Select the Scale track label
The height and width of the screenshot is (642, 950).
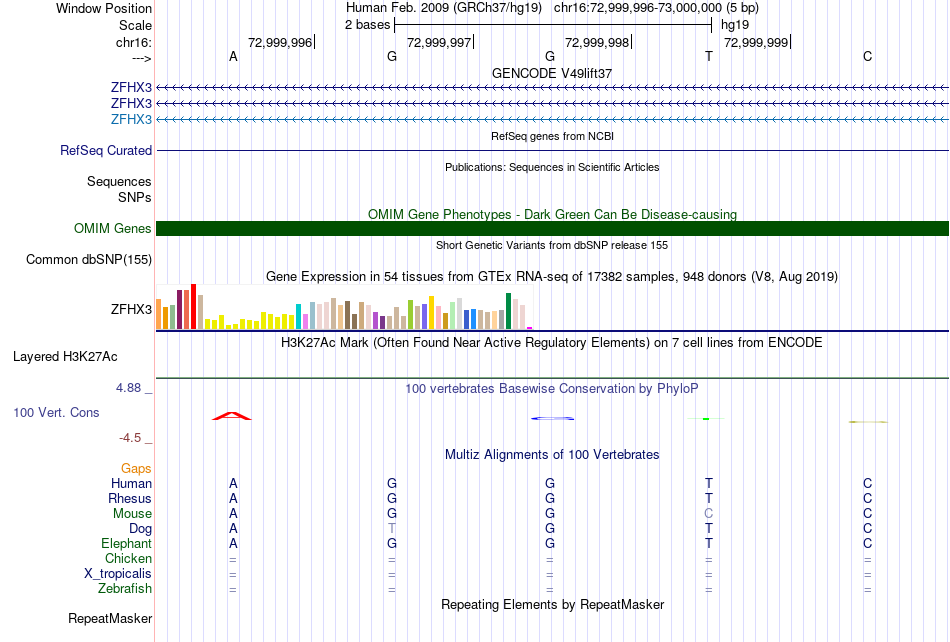pos(135,25)
